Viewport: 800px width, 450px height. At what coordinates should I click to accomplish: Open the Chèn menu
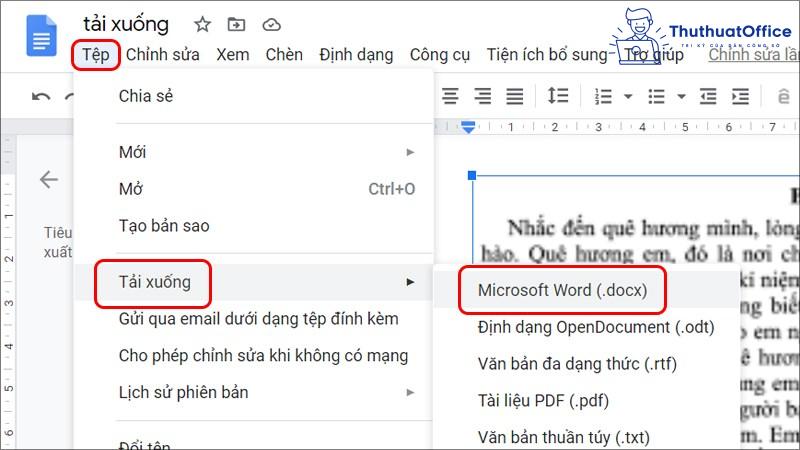pos(284,55)
